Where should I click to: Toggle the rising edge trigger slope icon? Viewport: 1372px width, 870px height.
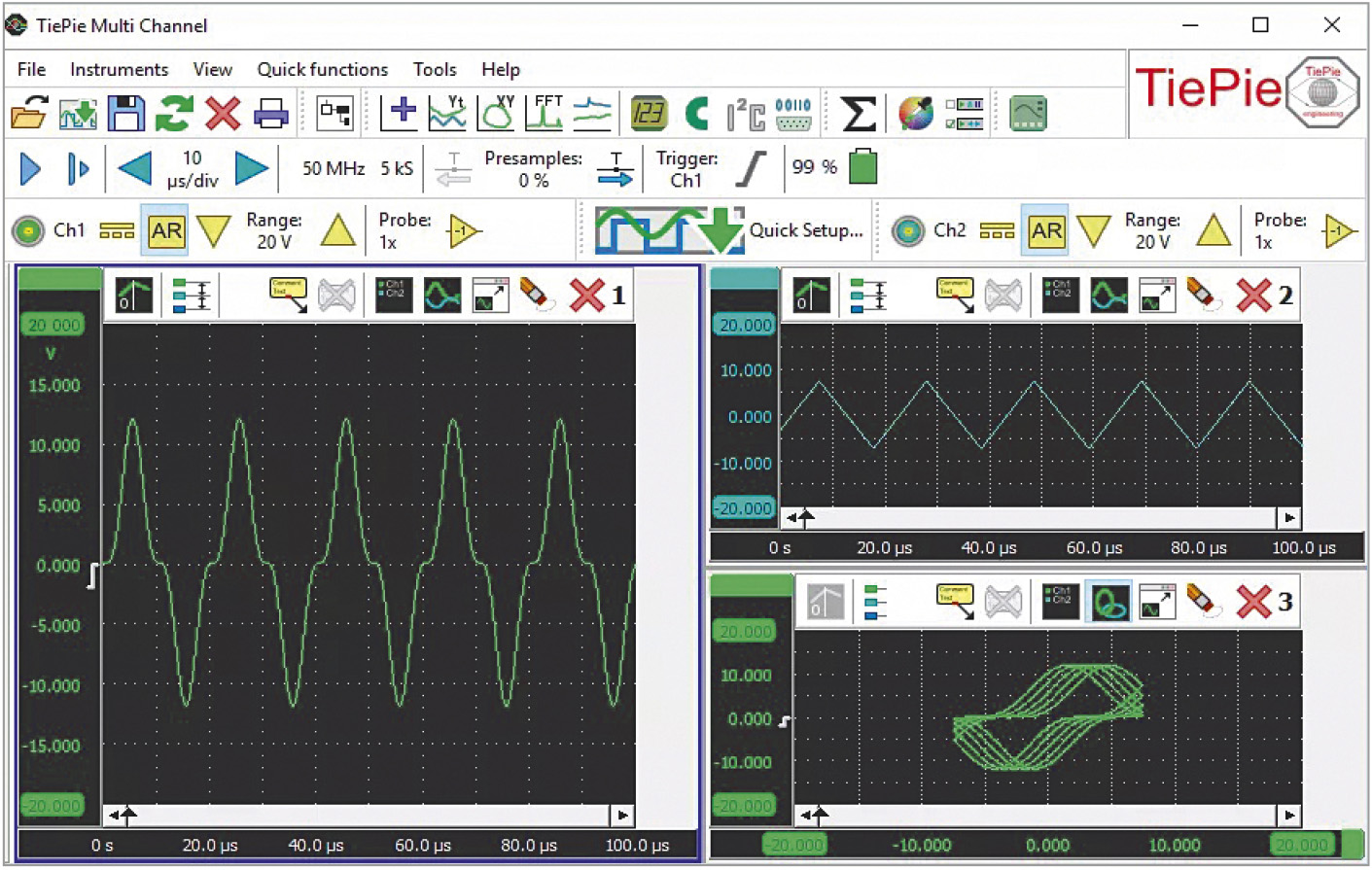coord(751,169)
